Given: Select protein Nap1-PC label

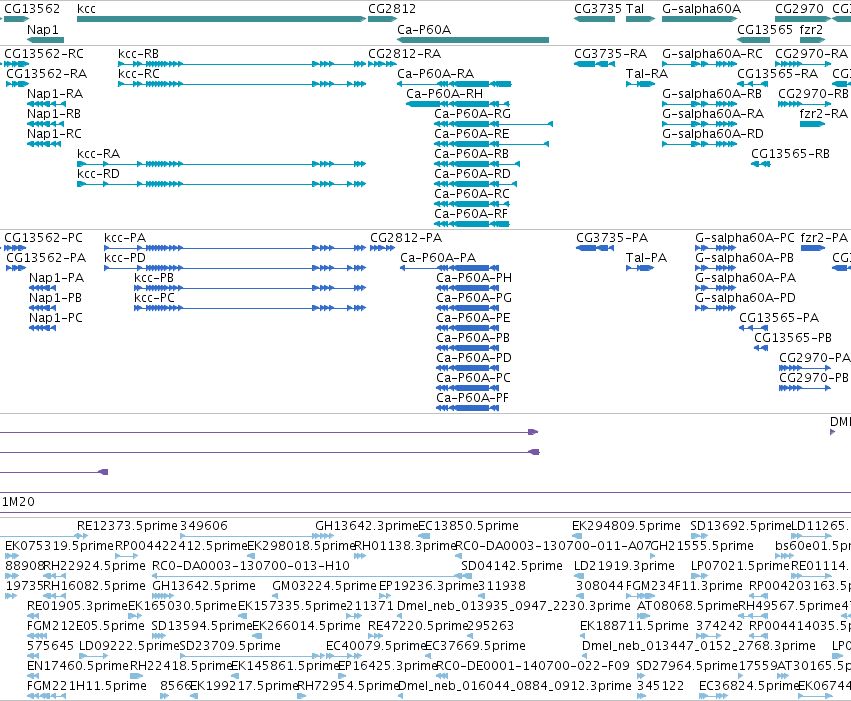Looking at the screenshot, I should coord(56,318).
